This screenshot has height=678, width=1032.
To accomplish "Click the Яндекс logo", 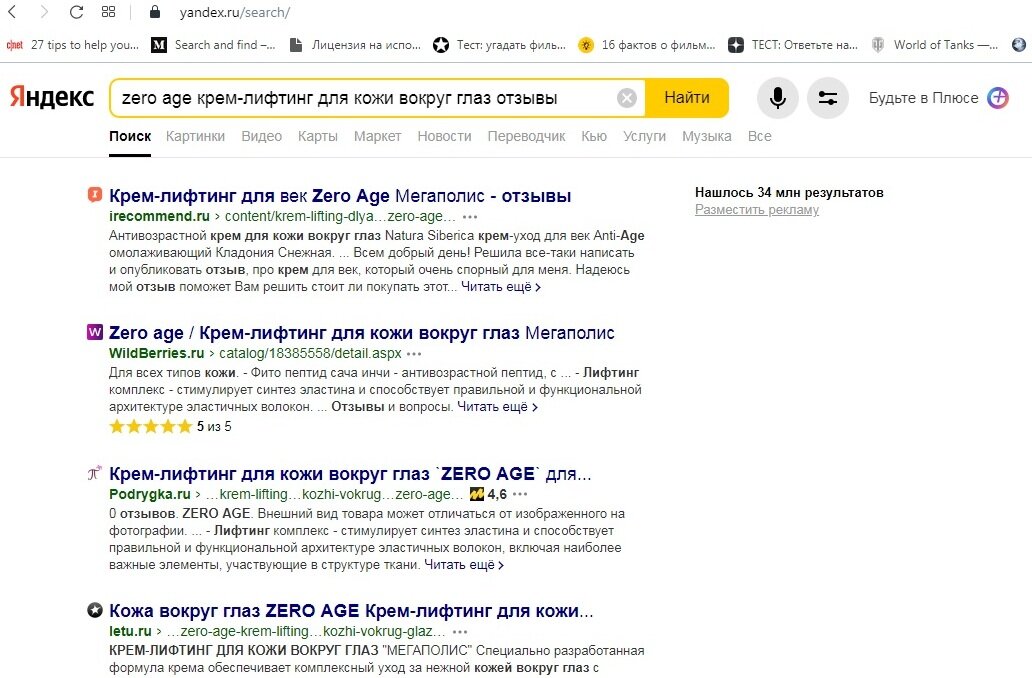I will tap(51, 97).
